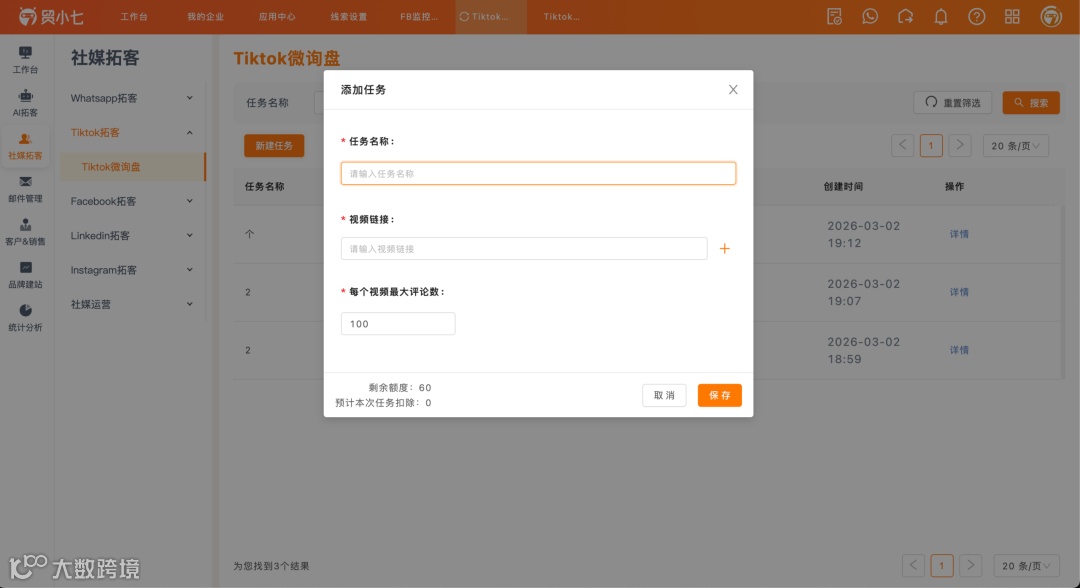Open 我的企业 top navigation tab
The image size is (1080, 588).
click(205, 17)
